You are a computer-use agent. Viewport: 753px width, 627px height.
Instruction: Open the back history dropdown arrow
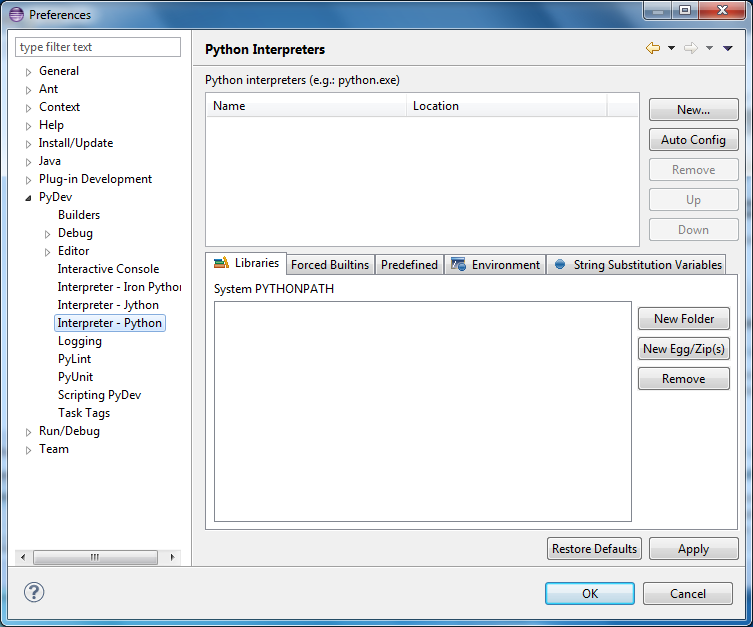(x=671, y=48)
